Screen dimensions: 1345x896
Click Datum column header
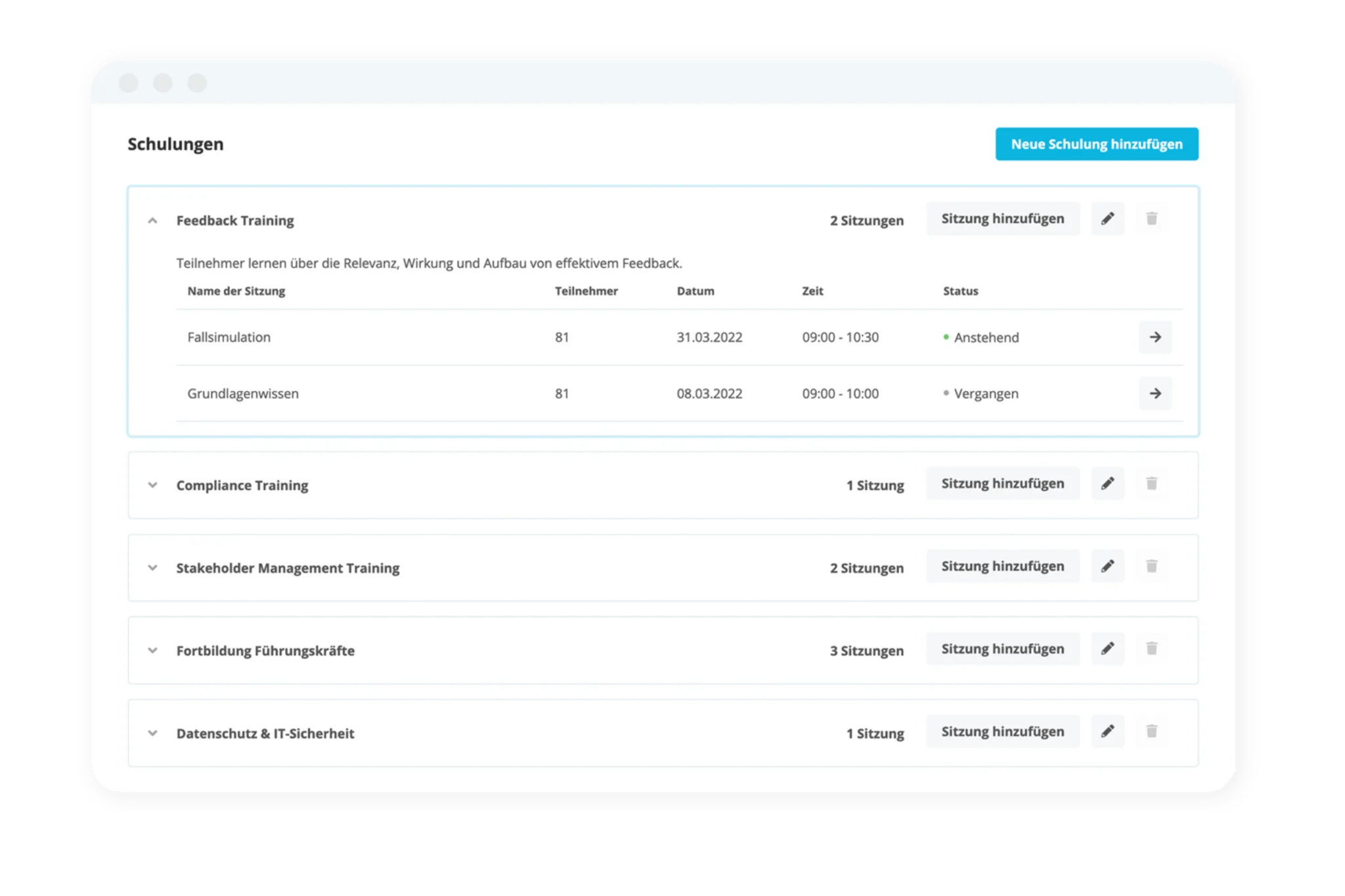[x=695, y=291]
